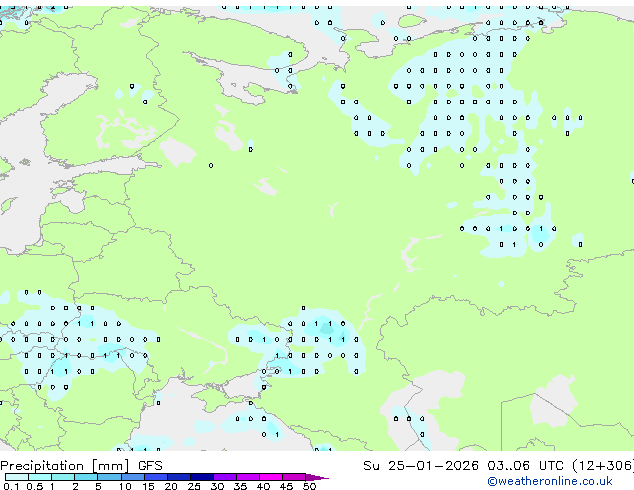The width and height of the screenshot is (634, 490).
Task: Click the '0.1' legend label
Action: [11, 486]
